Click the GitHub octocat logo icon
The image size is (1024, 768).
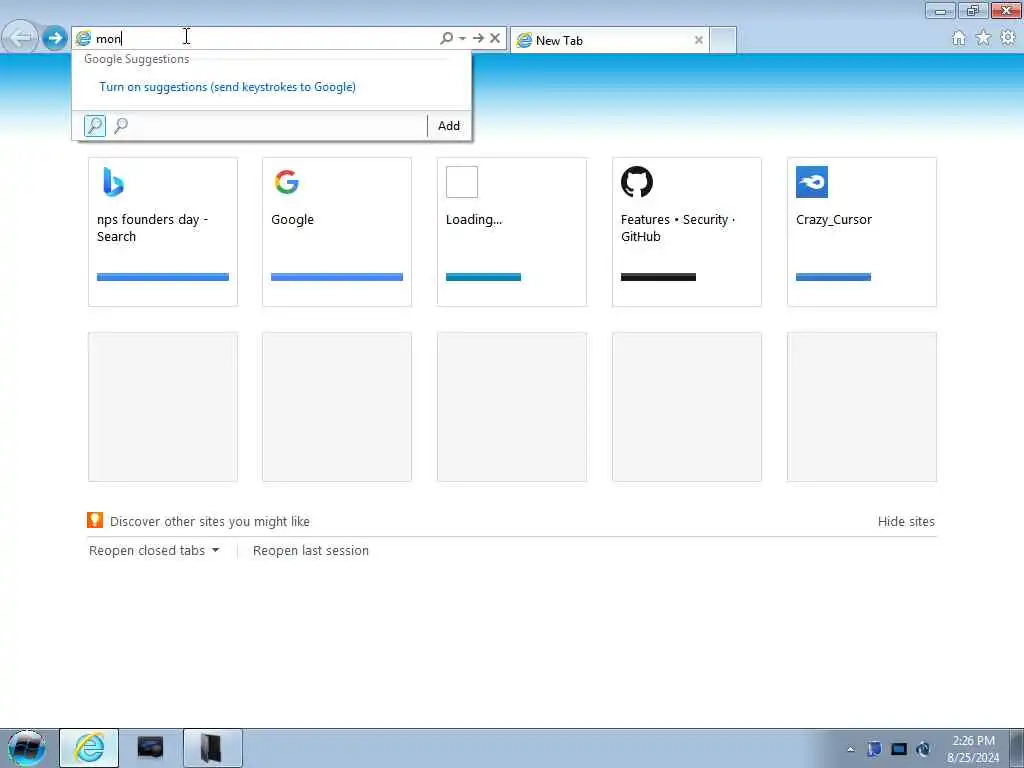(637, 182)
